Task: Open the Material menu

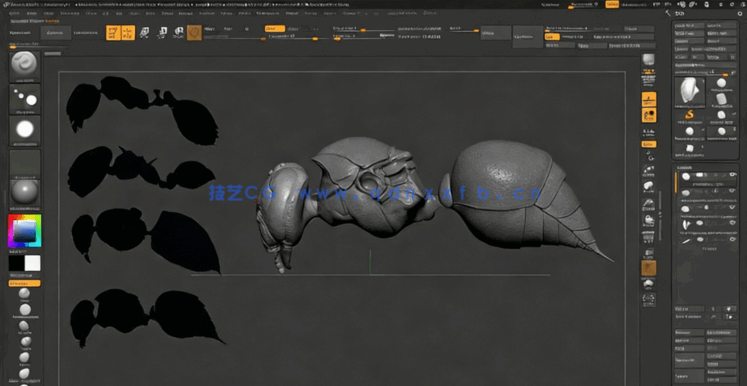Action: click(206, 13)
